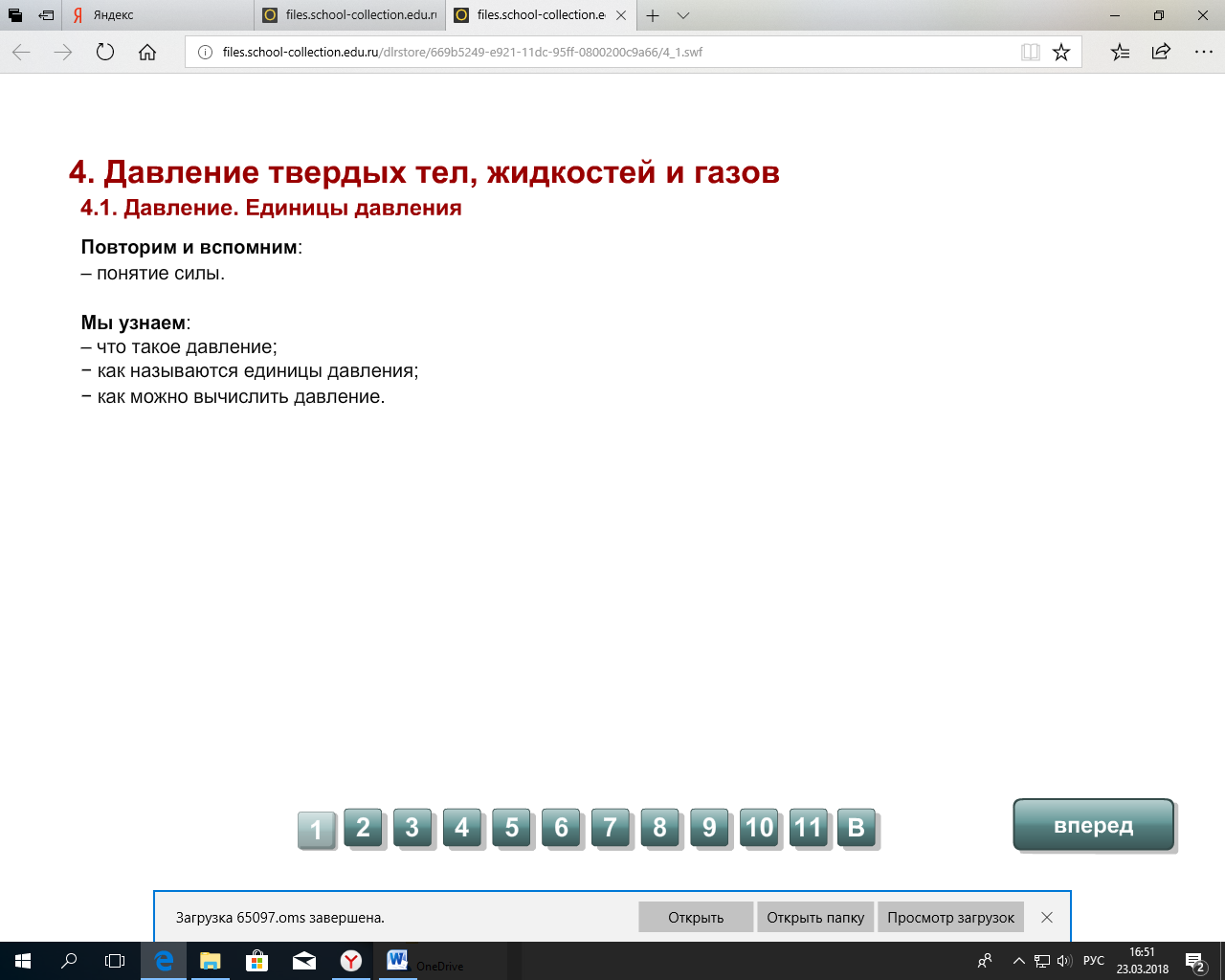Click the browser Forward arrow
Screen dimensions: 1225x980
click(x=63, y=53)
